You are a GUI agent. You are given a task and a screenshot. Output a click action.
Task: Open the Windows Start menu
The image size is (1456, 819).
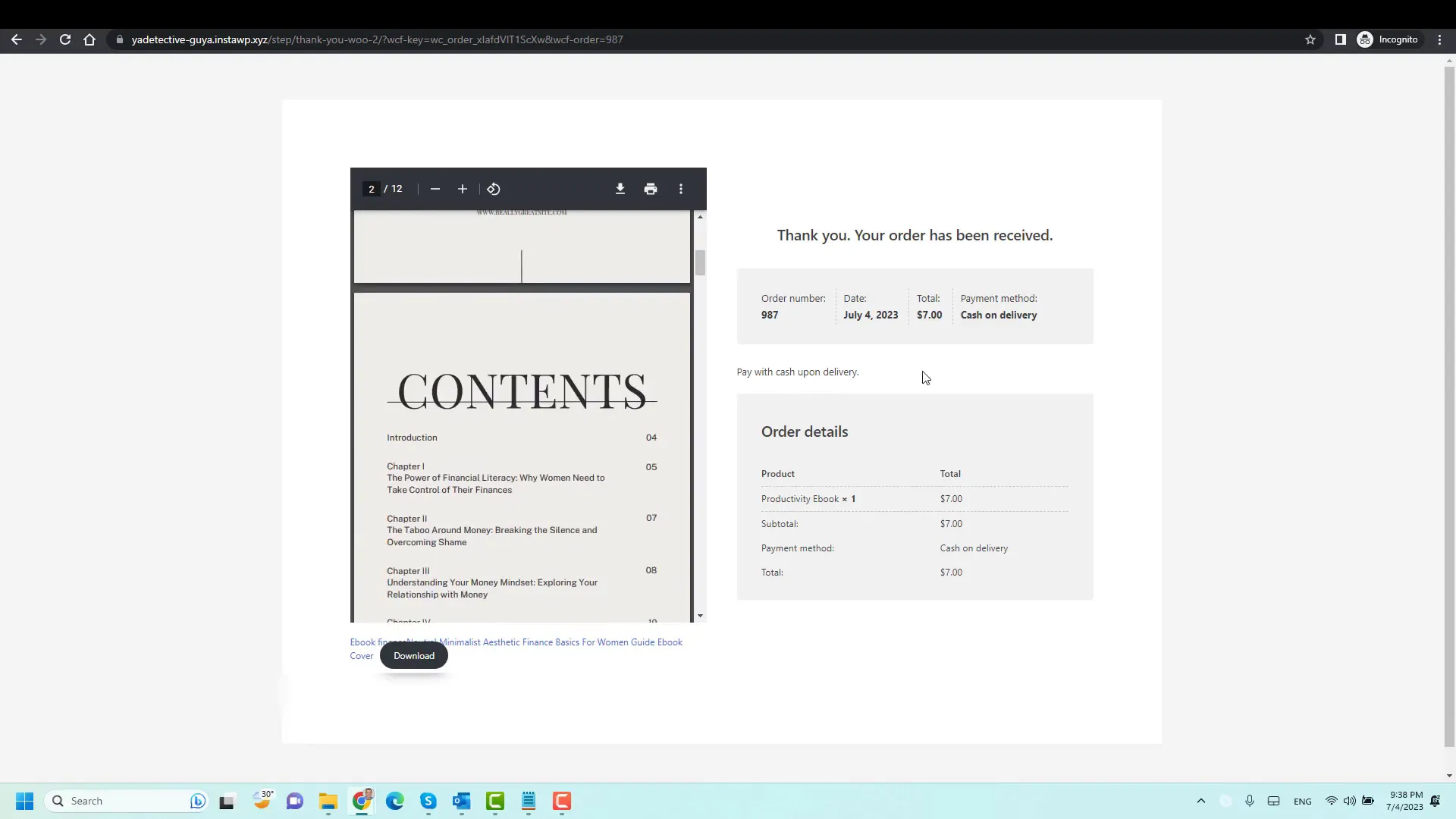coord(24,801)
